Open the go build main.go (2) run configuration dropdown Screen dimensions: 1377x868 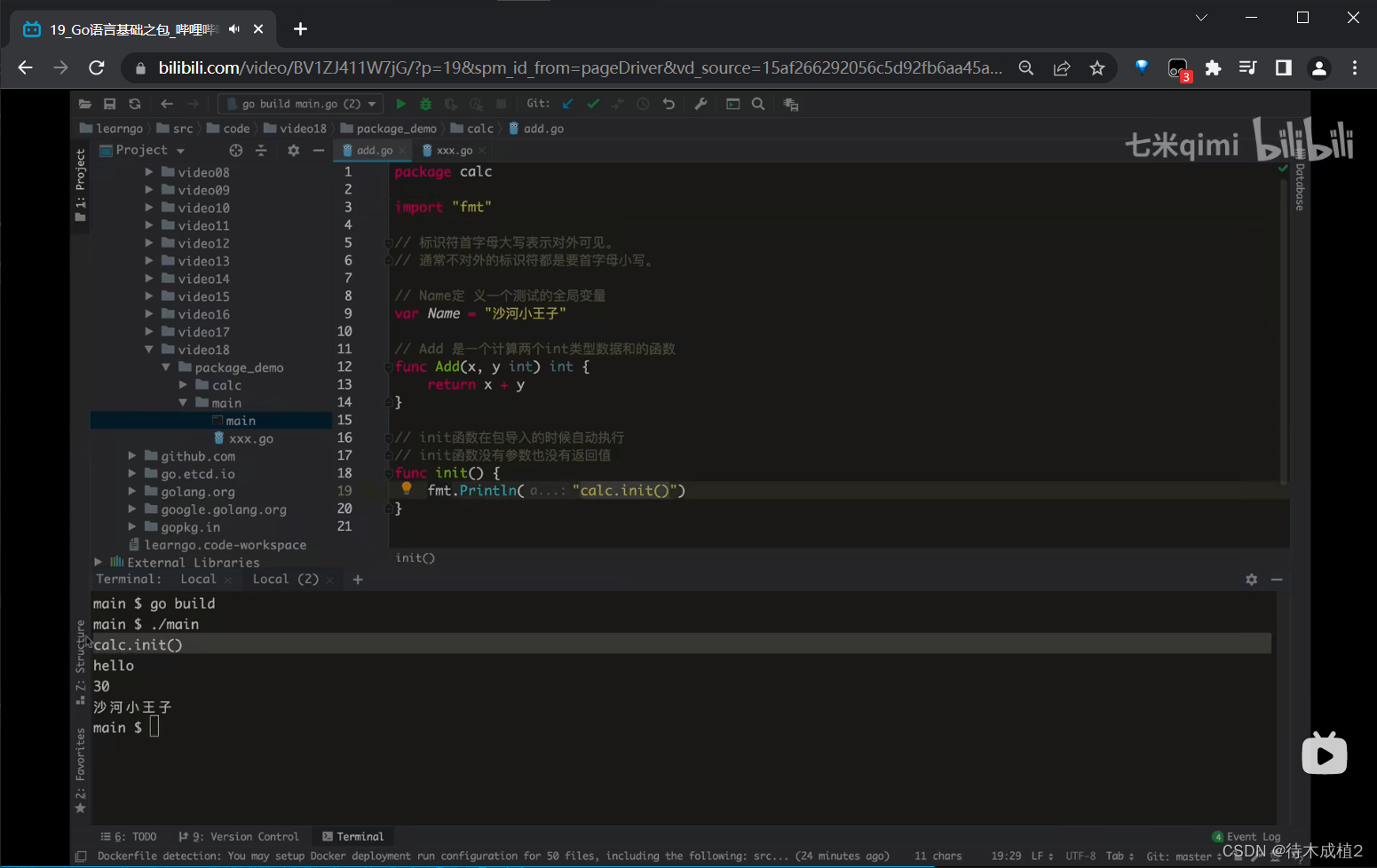click(x=300, y=104)
